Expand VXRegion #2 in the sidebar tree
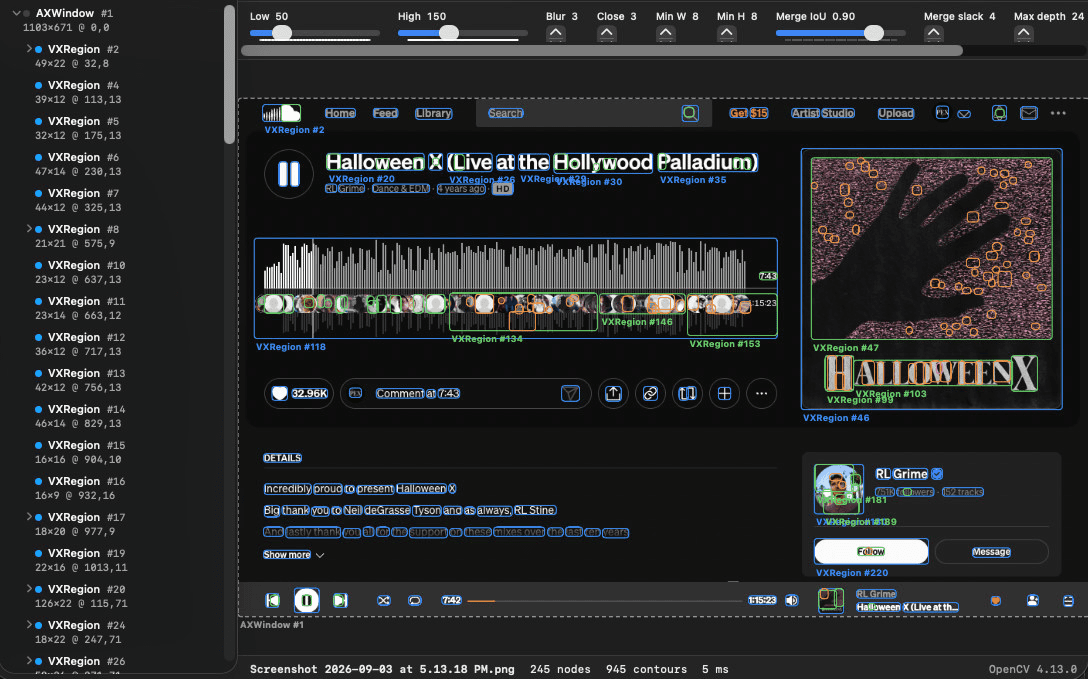Screen dimensions: 1088x679 pyautogui.click(x=29, y=49)
